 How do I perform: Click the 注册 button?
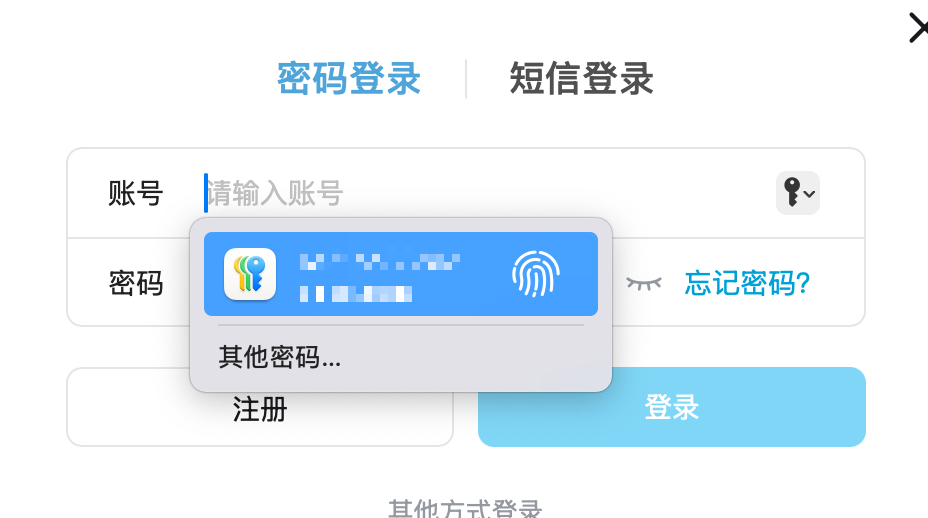tap(260, 407)
